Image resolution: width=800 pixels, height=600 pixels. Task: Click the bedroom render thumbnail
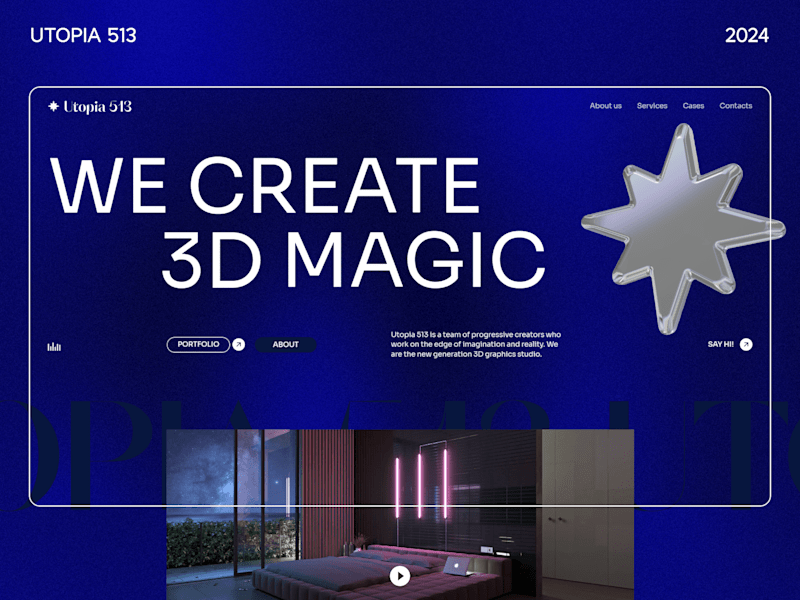click(400, 514)
